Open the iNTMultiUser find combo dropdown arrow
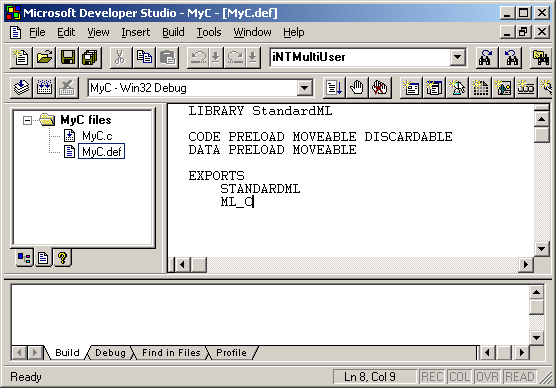The width and height of the screenshot is (556, 388). coord(457,57)
